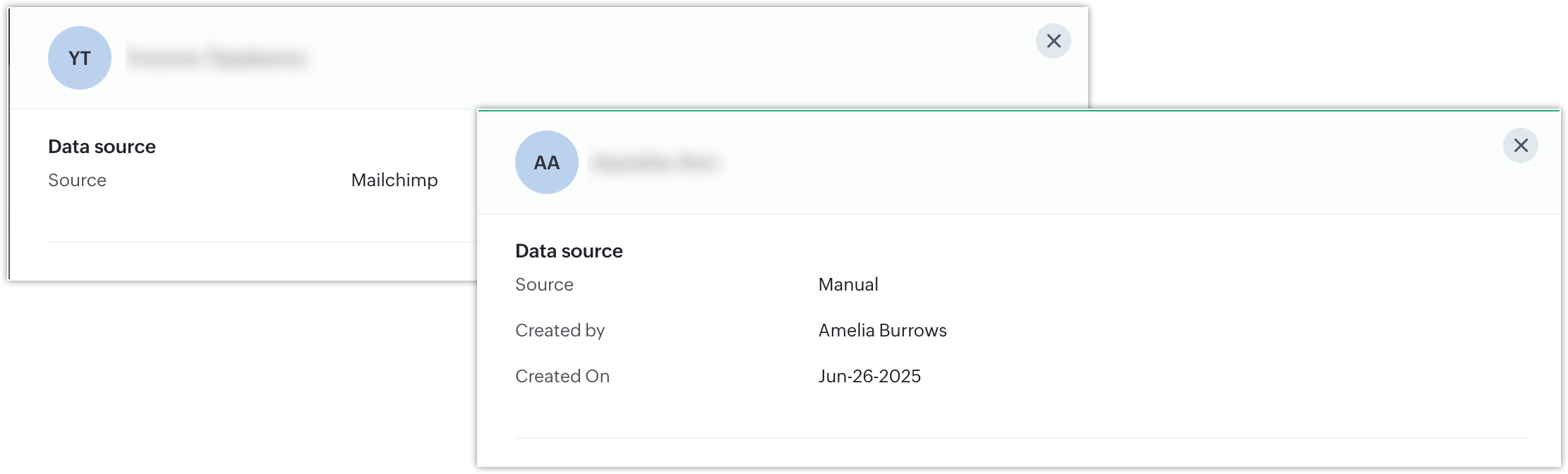This screenshot has height=474, width=1568.
Task: Click the Created by label
Action: pos(560,331)
